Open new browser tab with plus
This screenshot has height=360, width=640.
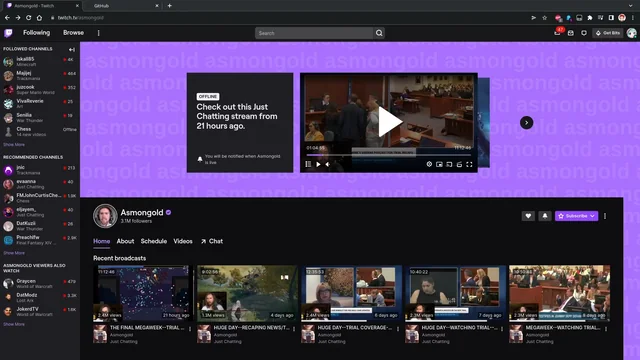coord(169,6)
